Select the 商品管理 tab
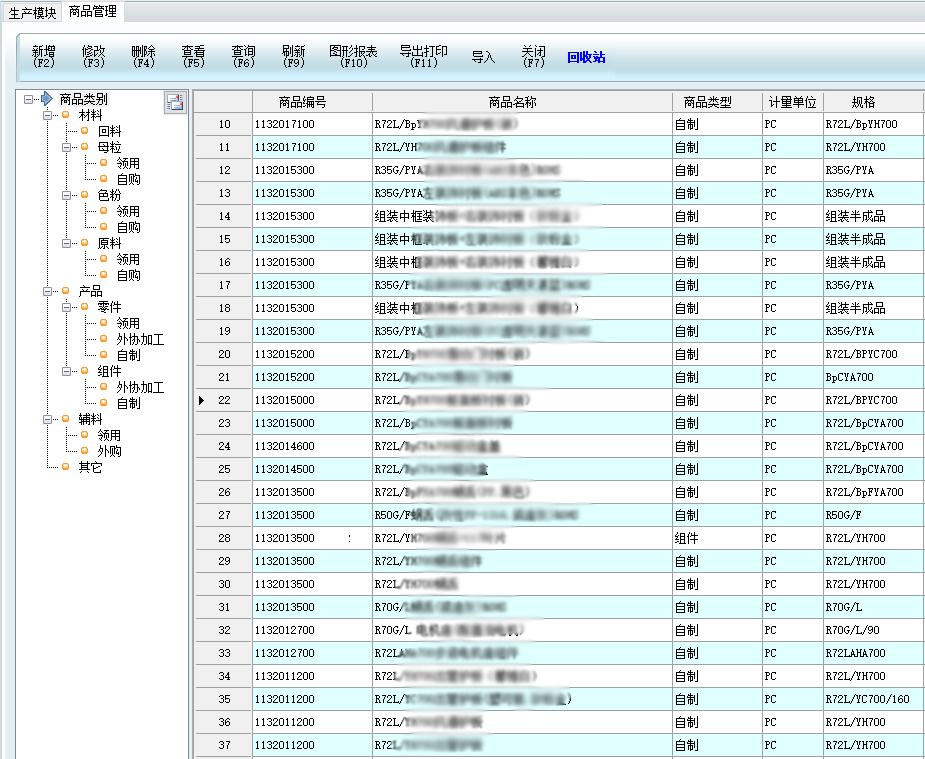Viewport: 925px width, 759px height. [x=92, y=12]
